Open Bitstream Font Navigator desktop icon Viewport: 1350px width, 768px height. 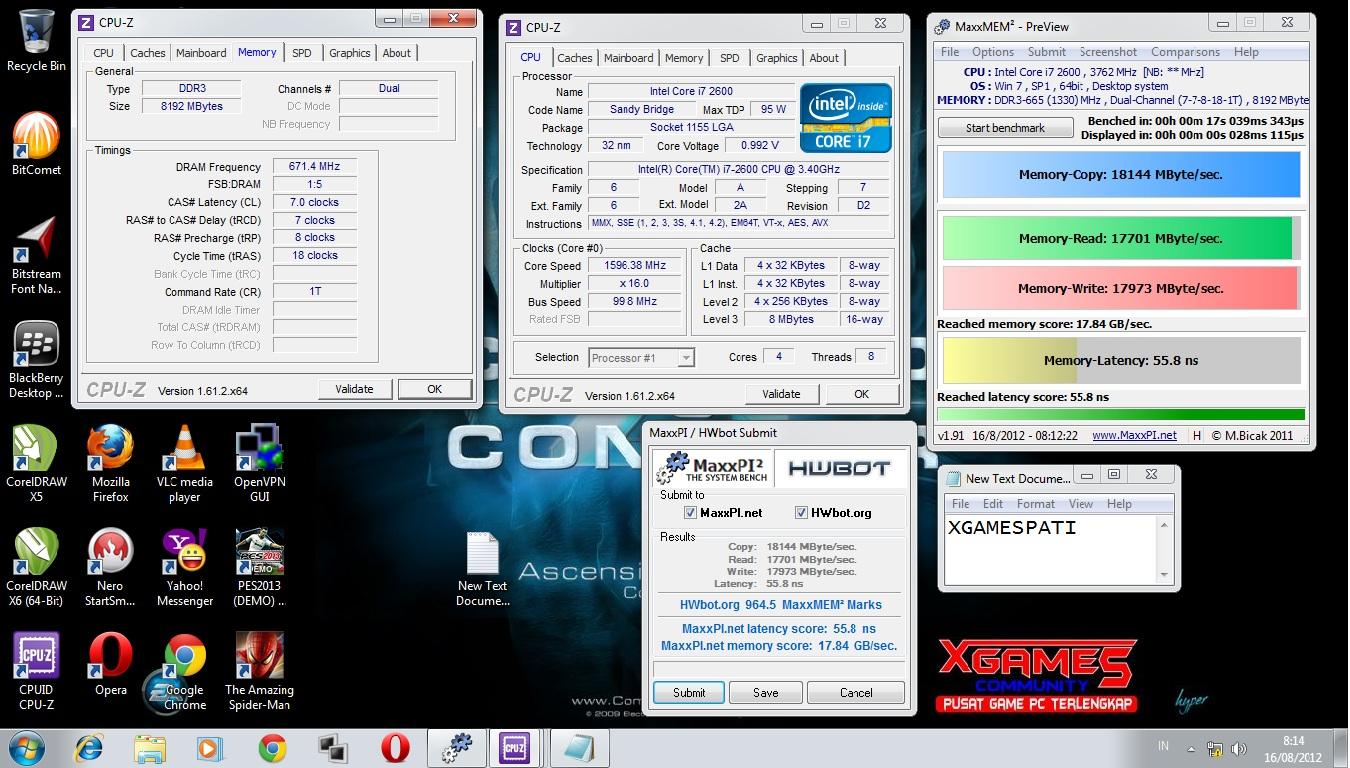pos(36,256)
